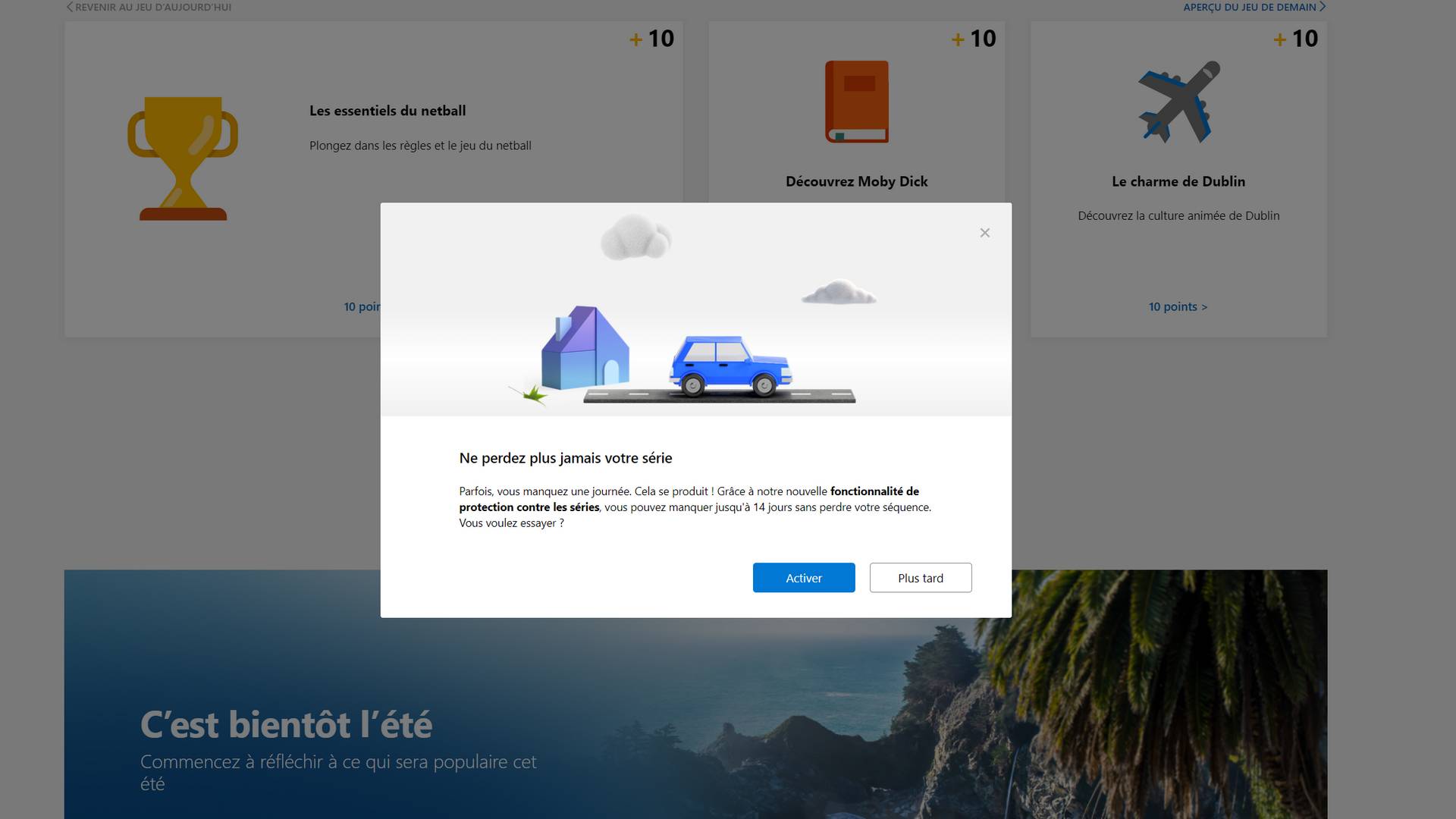
Task: Click the 10 points link on netball card
Action: pos(362,306)
